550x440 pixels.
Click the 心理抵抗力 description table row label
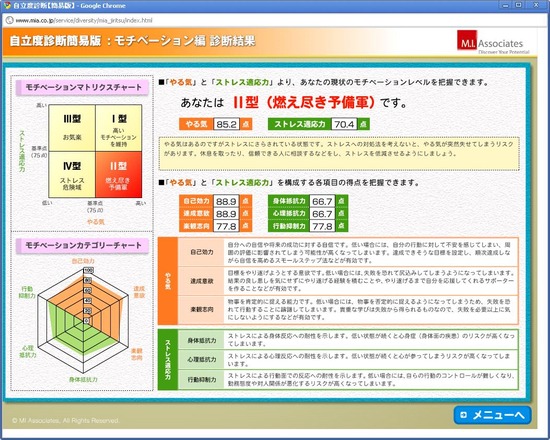pos(201,360)
